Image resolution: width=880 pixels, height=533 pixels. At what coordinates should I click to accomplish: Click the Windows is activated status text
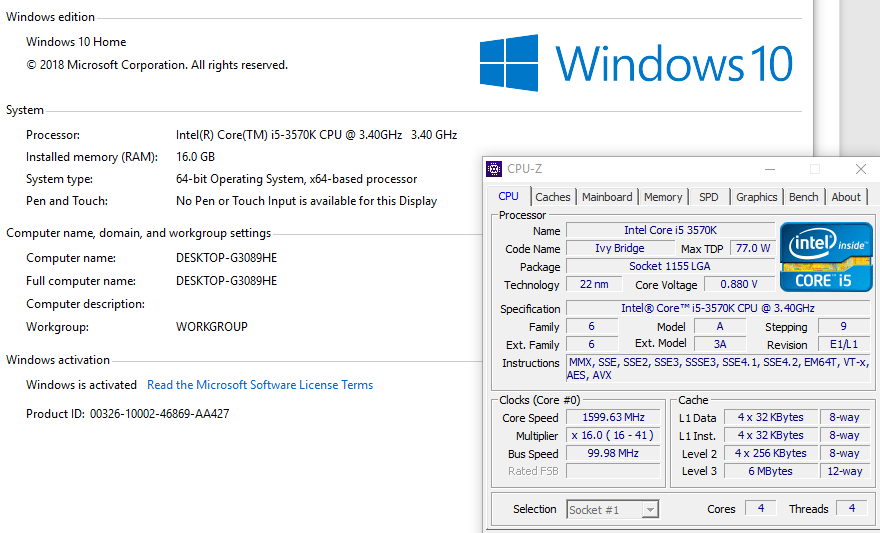pos(81,385)
